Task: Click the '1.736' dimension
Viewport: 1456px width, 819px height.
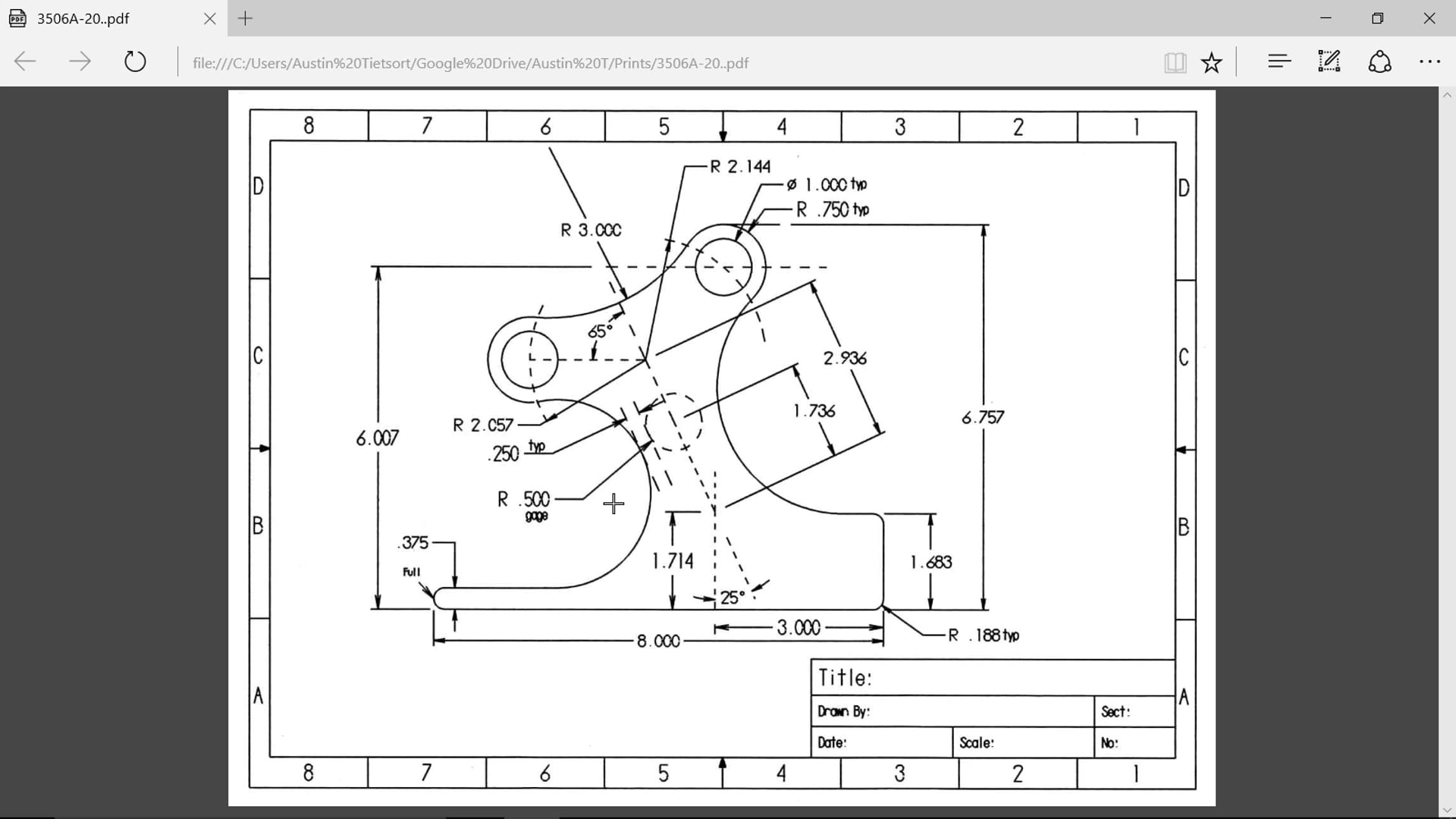Action: [x=814, y=411]
